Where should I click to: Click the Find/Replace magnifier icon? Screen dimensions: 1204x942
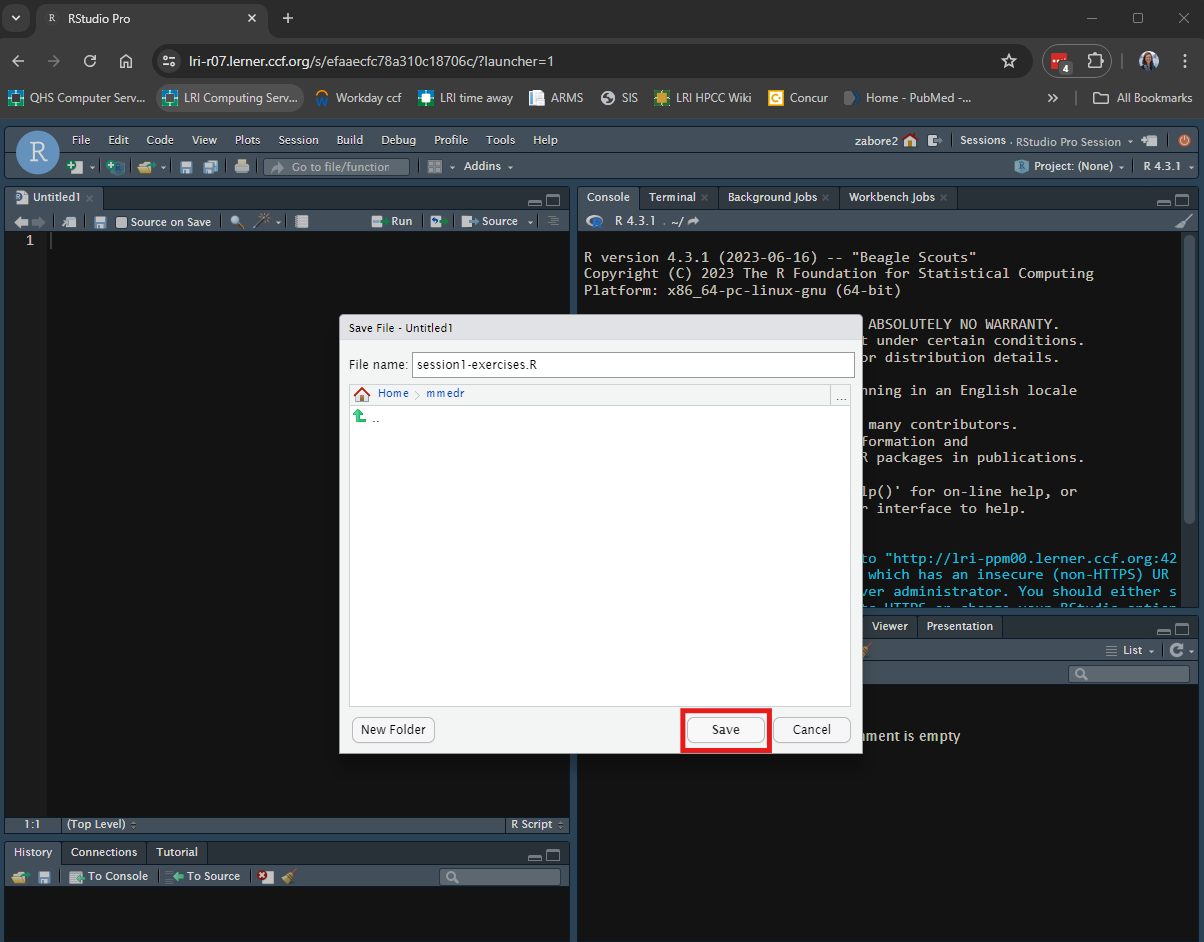tap(237, 222)
